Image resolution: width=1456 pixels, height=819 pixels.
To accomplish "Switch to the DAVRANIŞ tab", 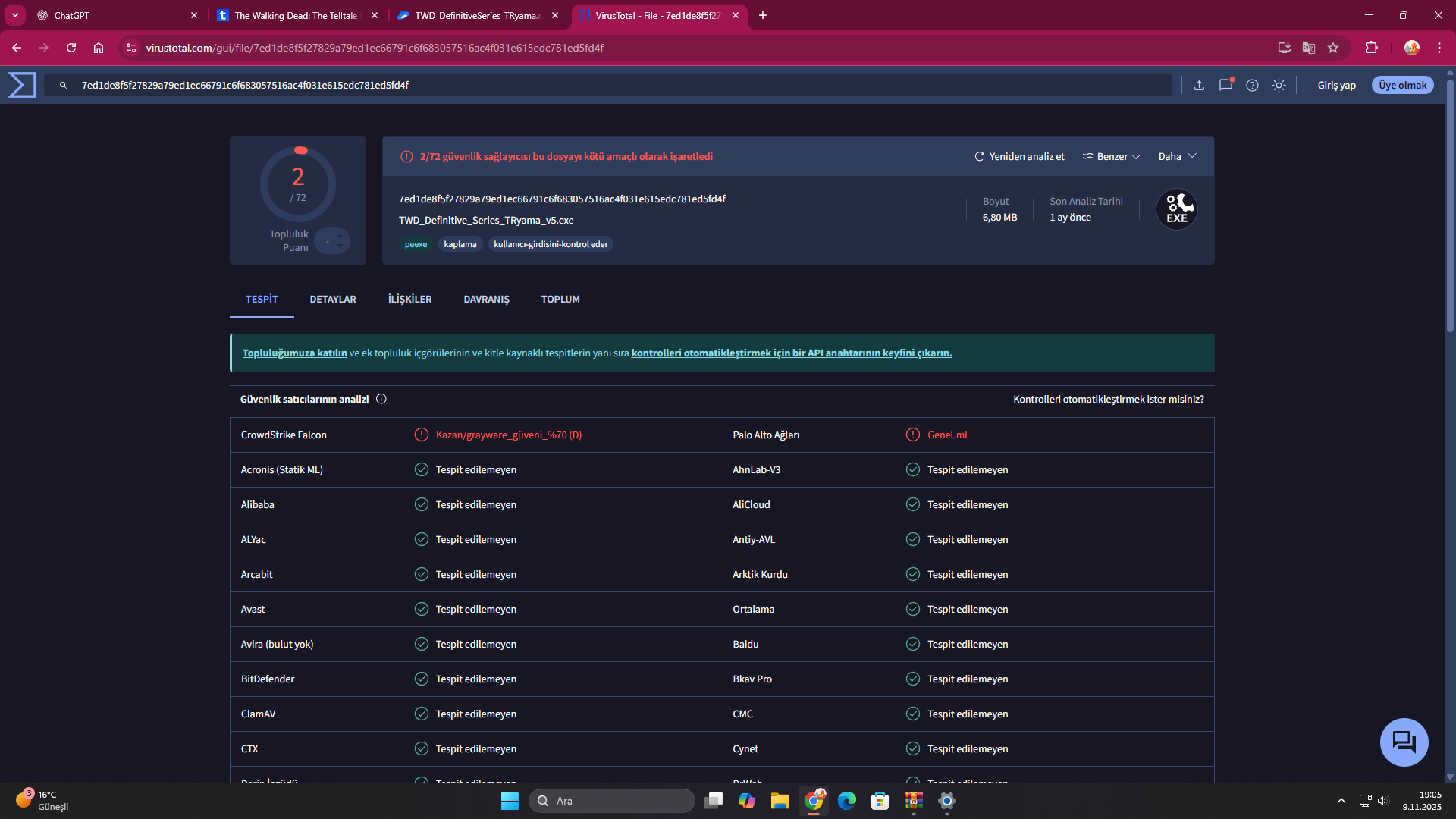I will (x=486, y=300).
